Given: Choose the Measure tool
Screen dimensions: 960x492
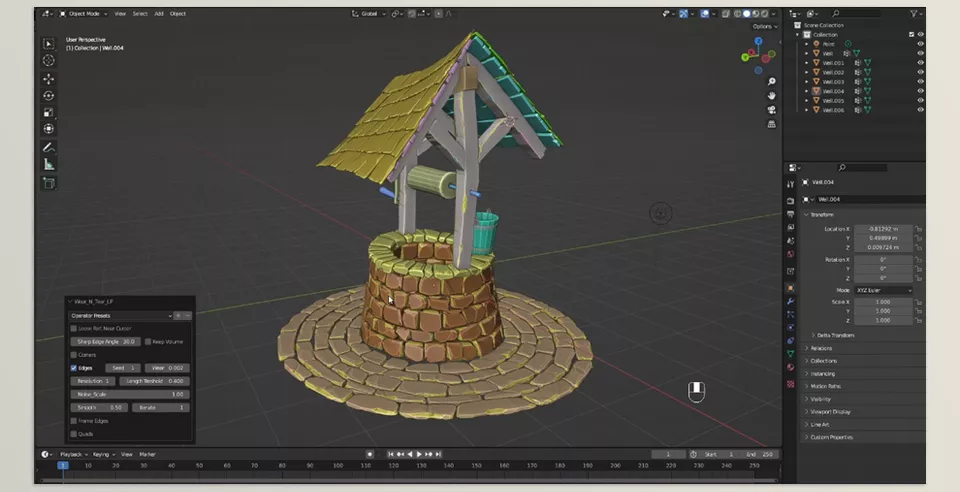Looking at the screenshot, I should [x=48, y=164].
